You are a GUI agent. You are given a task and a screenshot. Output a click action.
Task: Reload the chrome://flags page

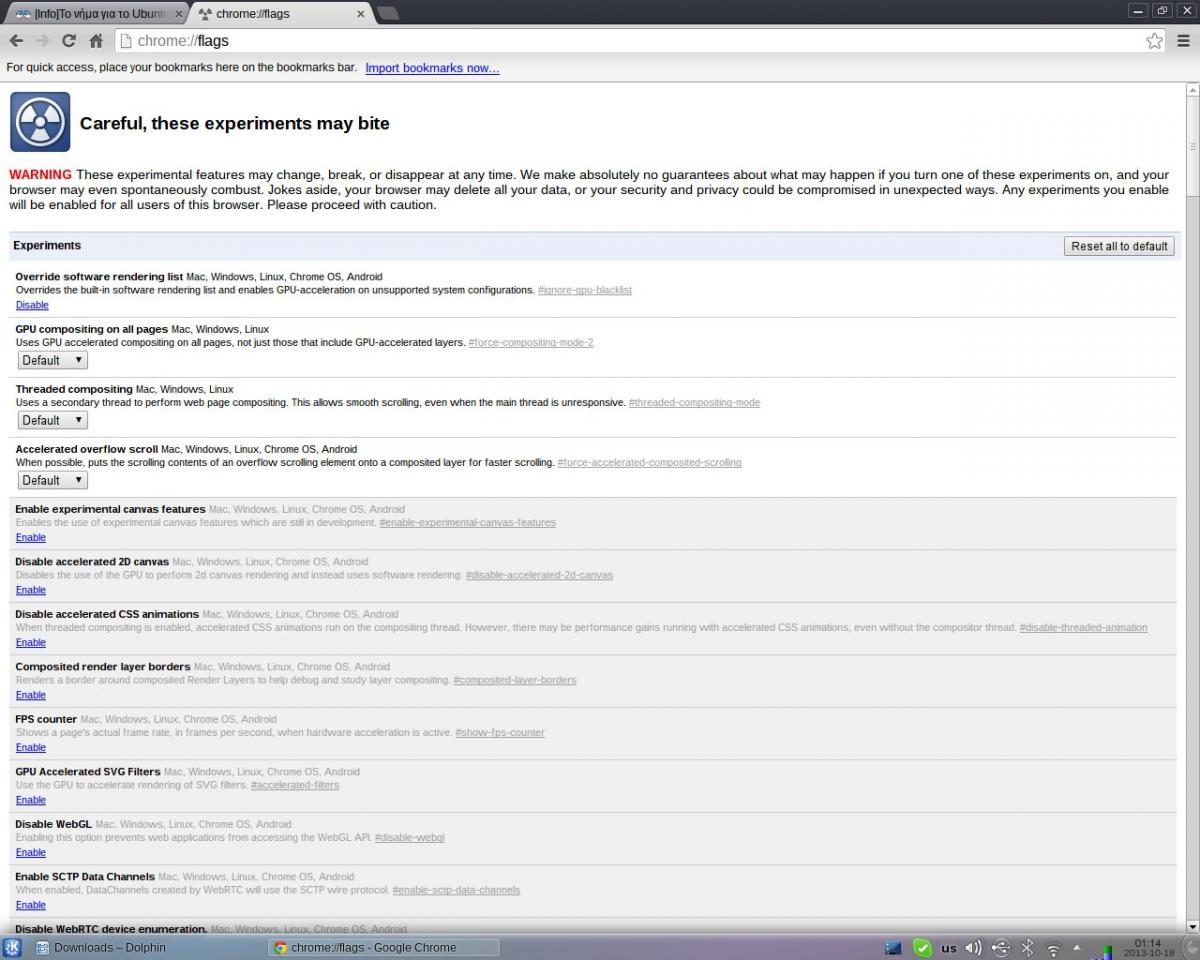click(69, 41)
